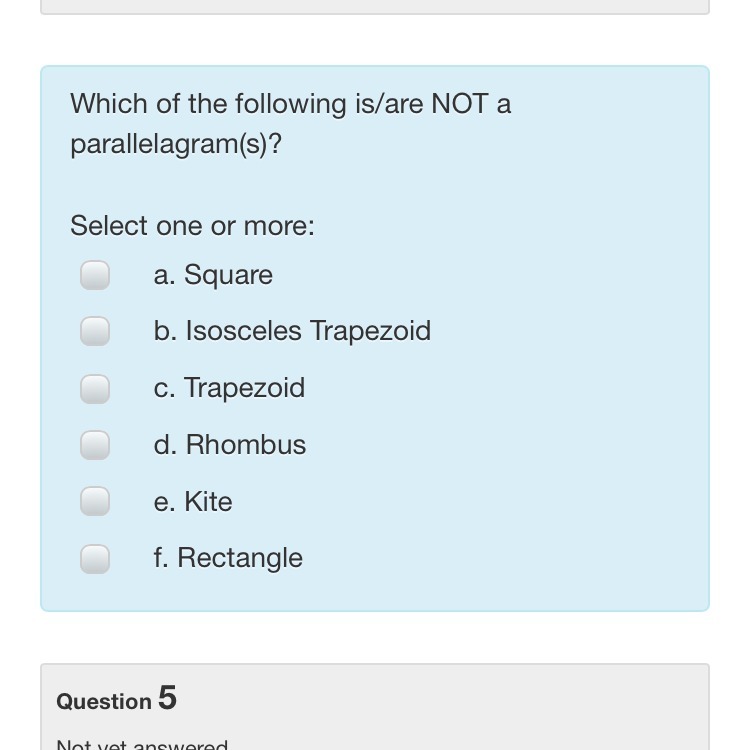Viewport: 750px width, 750px height.
Task: Toggle the Rectangle checkbox
Action: point(95,558)
